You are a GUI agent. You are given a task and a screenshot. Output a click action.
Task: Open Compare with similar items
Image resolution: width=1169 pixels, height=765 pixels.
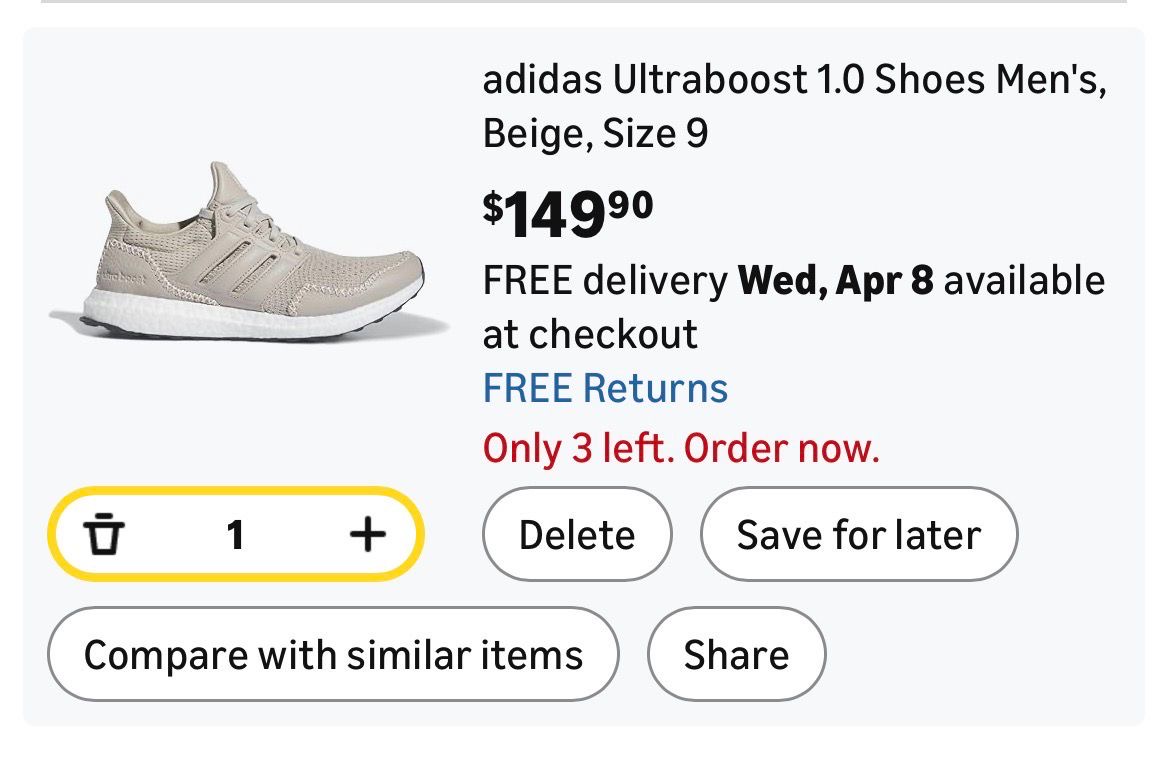pyautogui.click(x=333, y=655)
